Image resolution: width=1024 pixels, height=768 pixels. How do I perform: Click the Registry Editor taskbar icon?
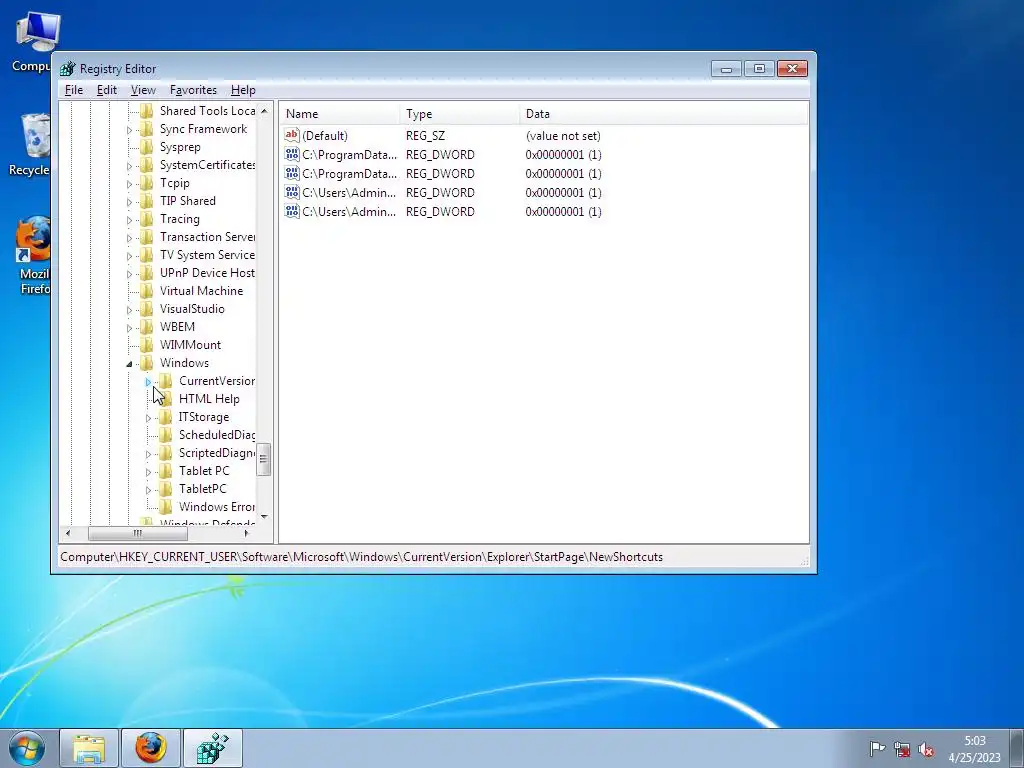click(213, 748)
